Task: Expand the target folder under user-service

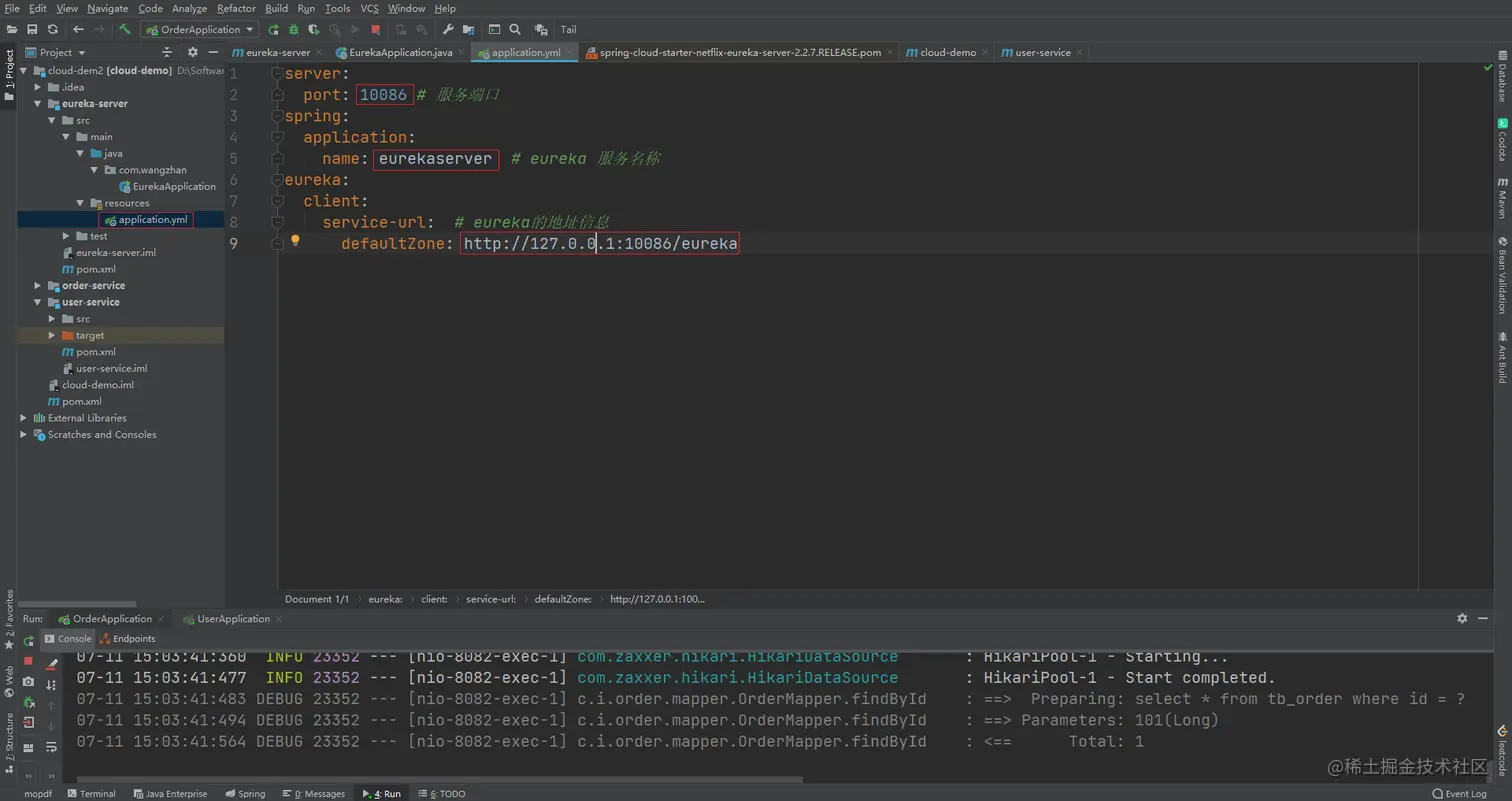Action: tap(52, 336)
